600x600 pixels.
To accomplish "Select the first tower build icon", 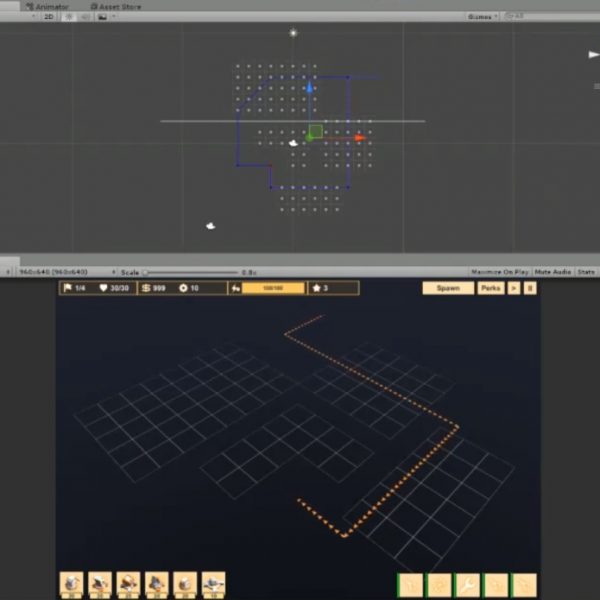I will (x=71, y=584).
